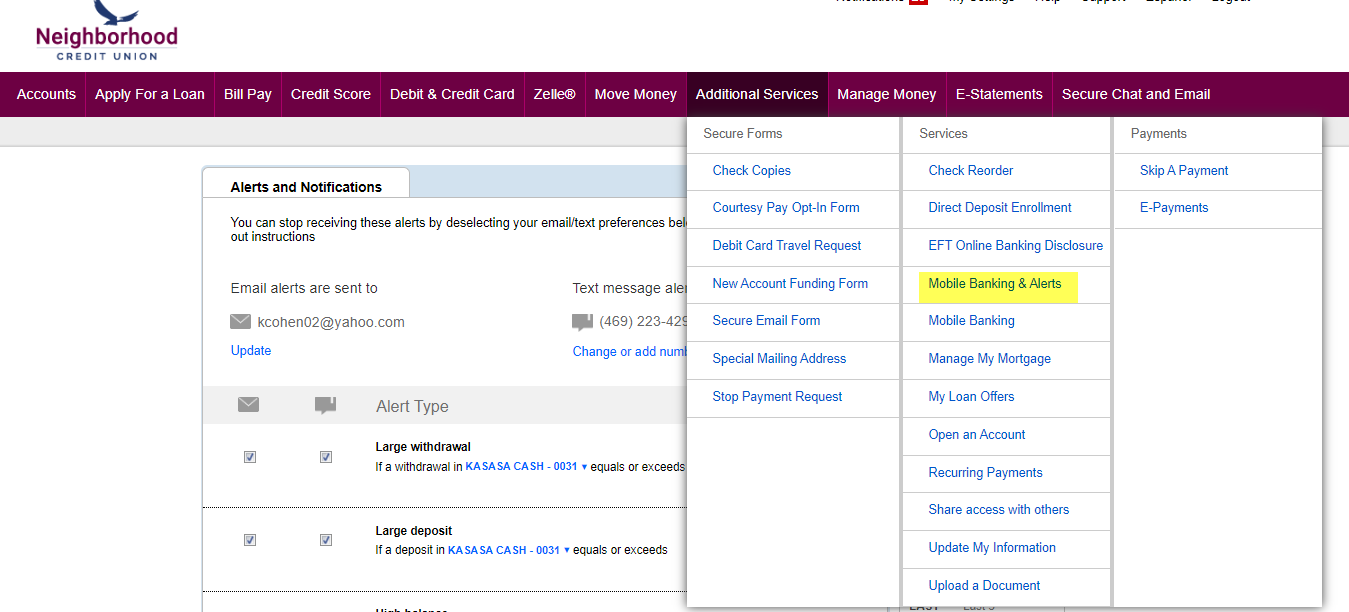
Task: Click the Services section heading
Action: coord(944,133)
